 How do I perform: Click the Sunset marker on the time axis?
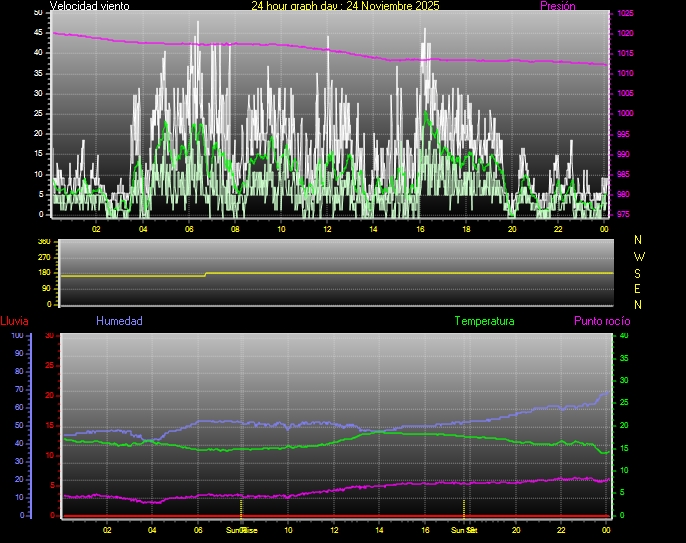[463, 530]
